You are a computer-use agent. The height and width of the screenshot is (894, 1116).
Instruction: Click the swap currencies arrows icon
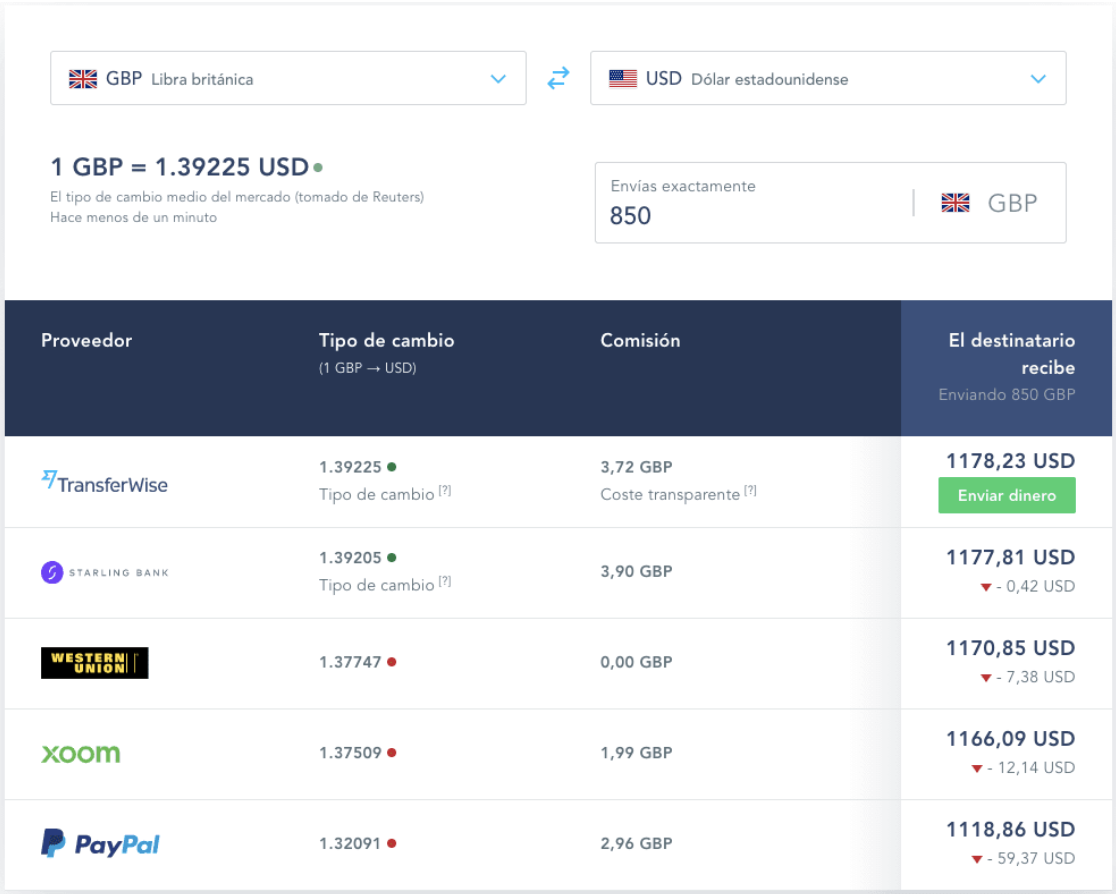coord(558,78)
